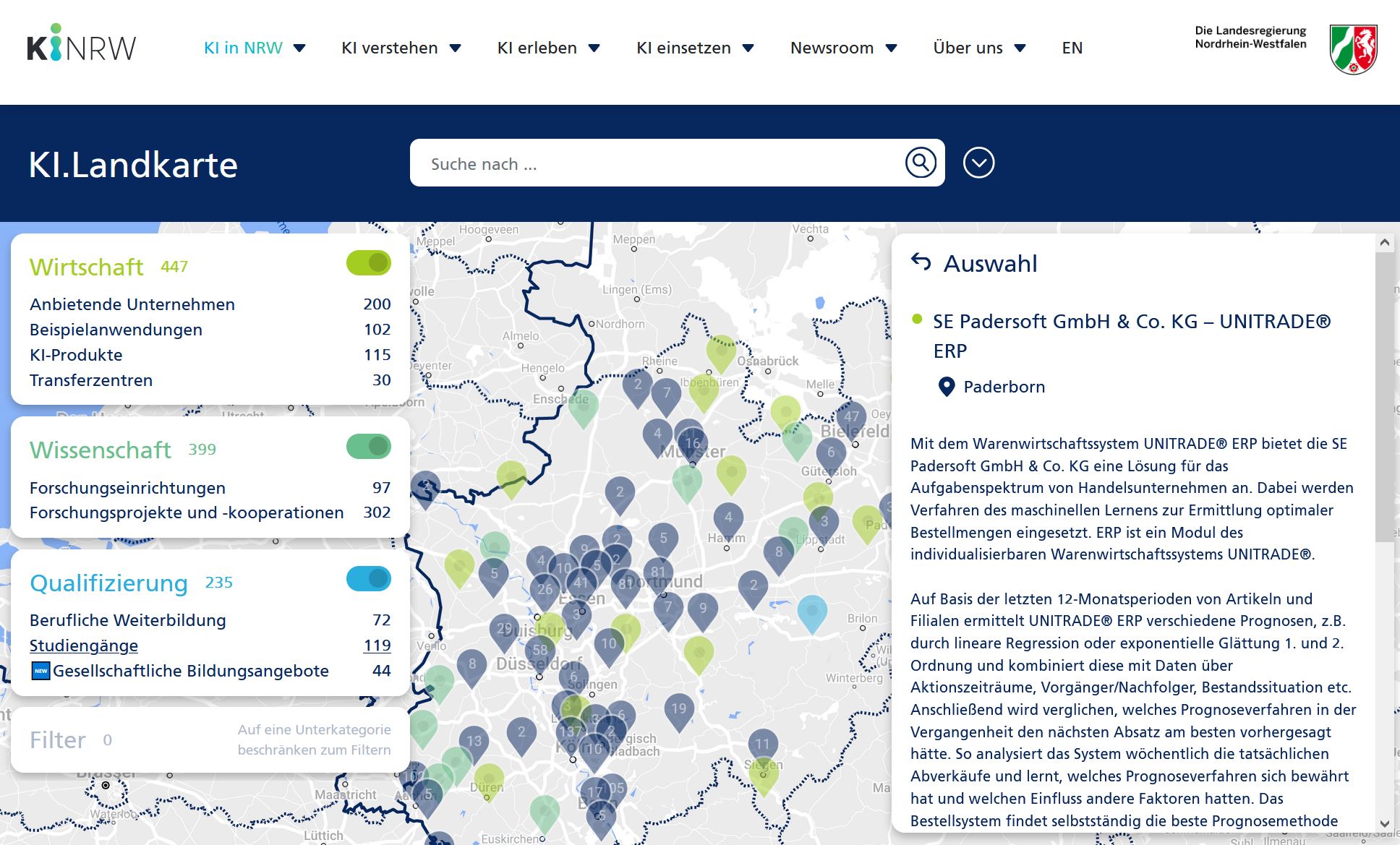The height and width of the screenshot is (845, 1400).
Task: Click the detail panel scrollbar down arrow
Action: (1384, 823)
